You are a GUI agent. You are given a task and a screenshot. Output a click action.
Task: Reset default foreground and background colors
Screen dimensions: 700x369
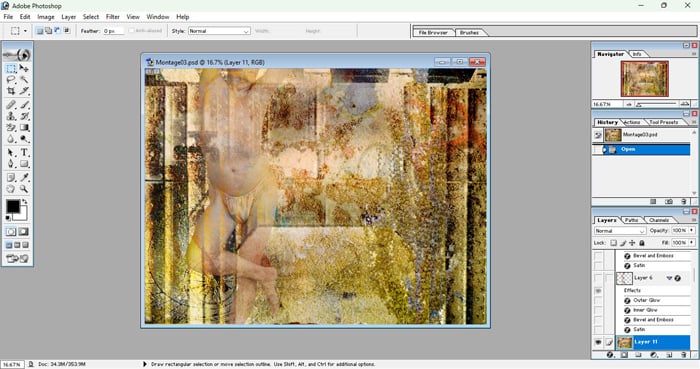tap(8, 218)
